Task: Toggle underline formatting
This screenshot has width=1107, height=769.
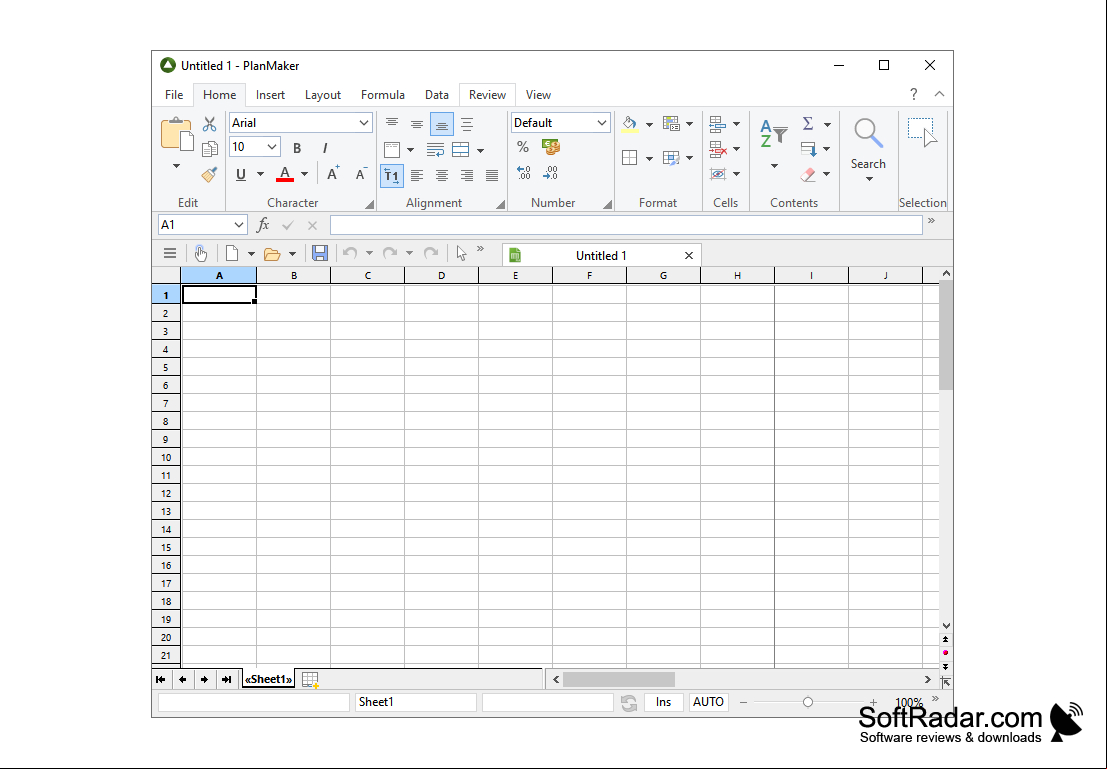Action: (x=241, y=174)
